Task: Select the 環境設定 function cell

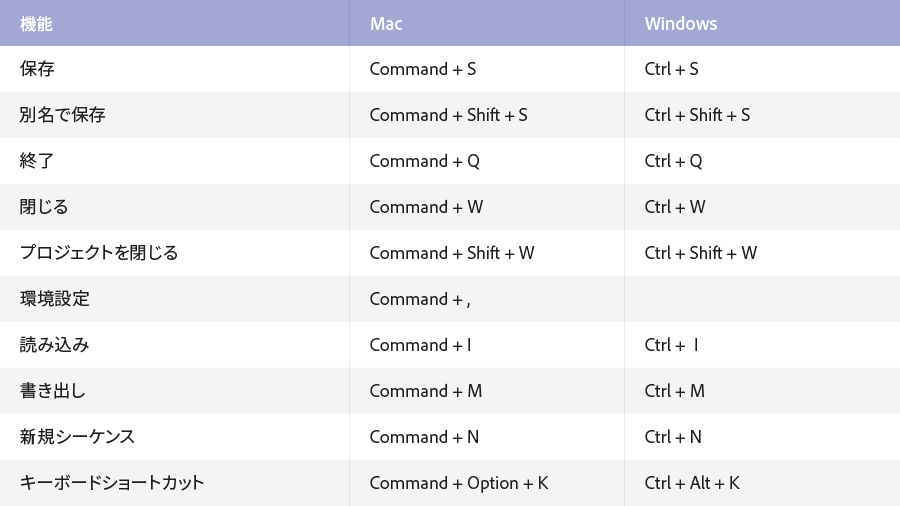Action: click(x=55, y=299)
